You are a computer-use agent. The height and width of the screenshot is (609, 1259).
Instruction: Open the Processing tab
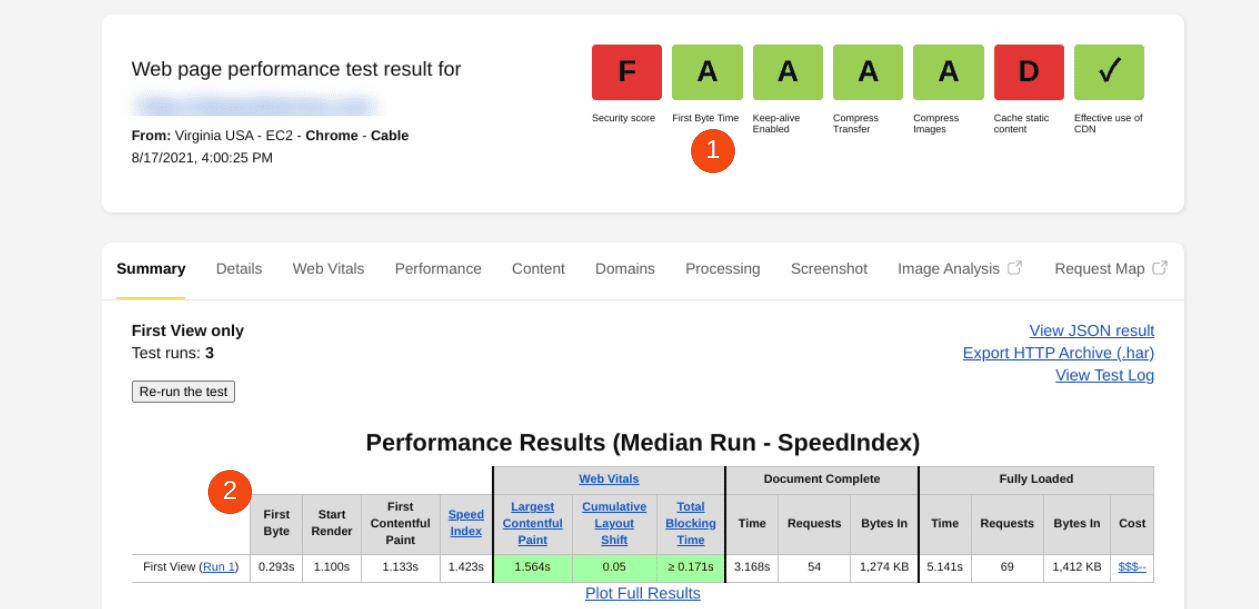pos(722,268)
